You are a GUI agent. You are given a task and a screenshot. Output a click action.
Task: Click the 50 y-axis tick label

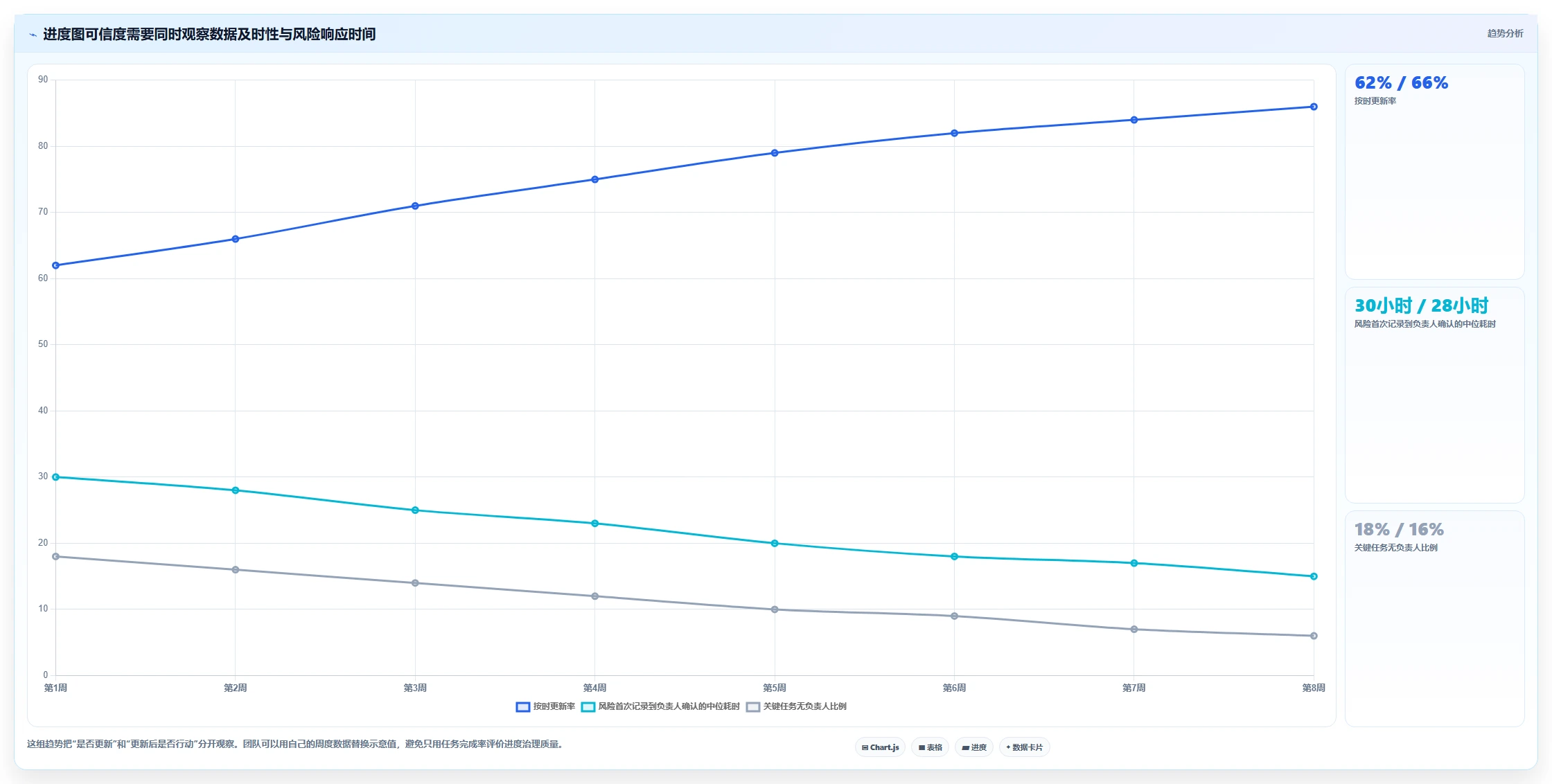click(x=43, y=344)
